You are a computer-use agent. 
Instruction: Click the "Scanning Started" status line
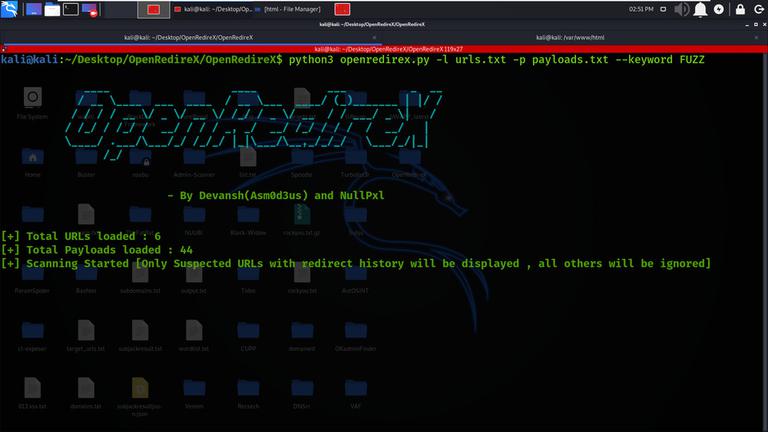pos(356,264)
